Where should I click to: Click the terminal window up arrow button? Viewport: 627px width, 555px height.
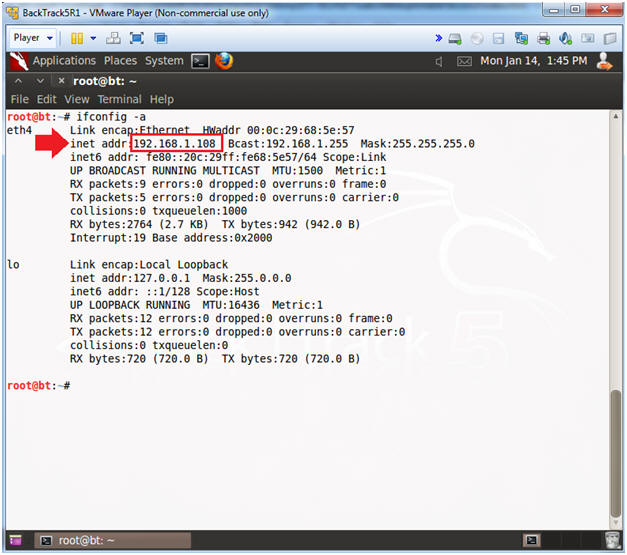coord(18,81)
